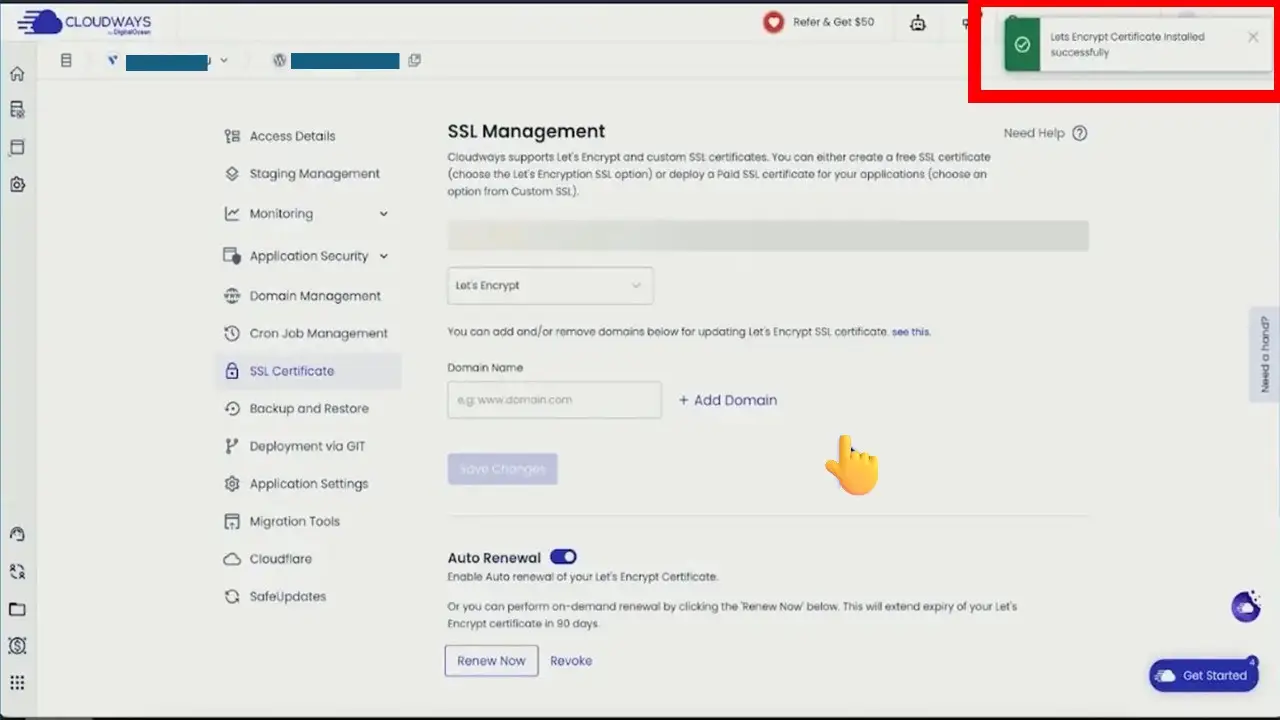Click the disabled Save Changes button
Screen dimensions: 1280x720
502,469
